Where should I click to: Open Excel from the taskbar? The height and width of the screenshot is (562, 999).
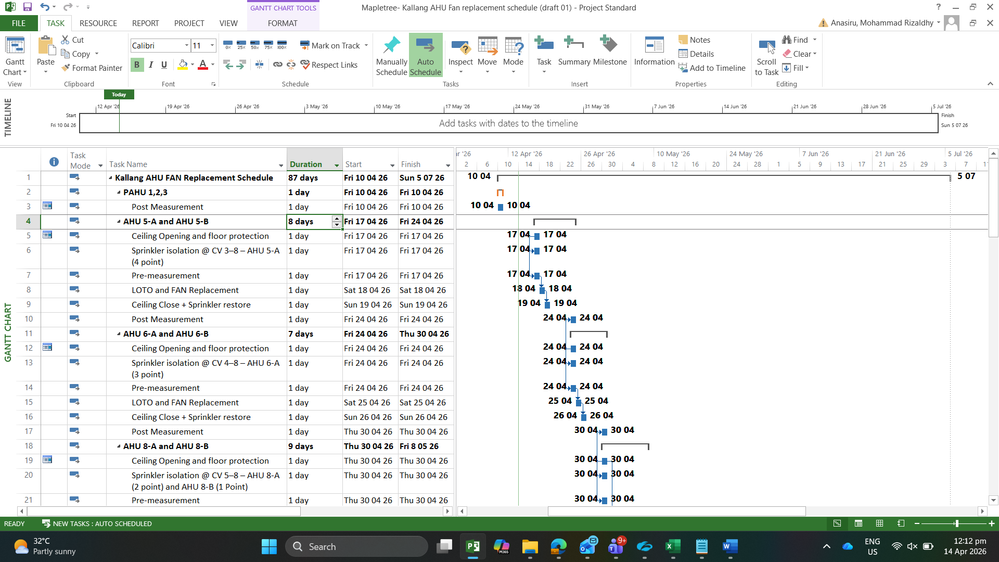point(672,546)
